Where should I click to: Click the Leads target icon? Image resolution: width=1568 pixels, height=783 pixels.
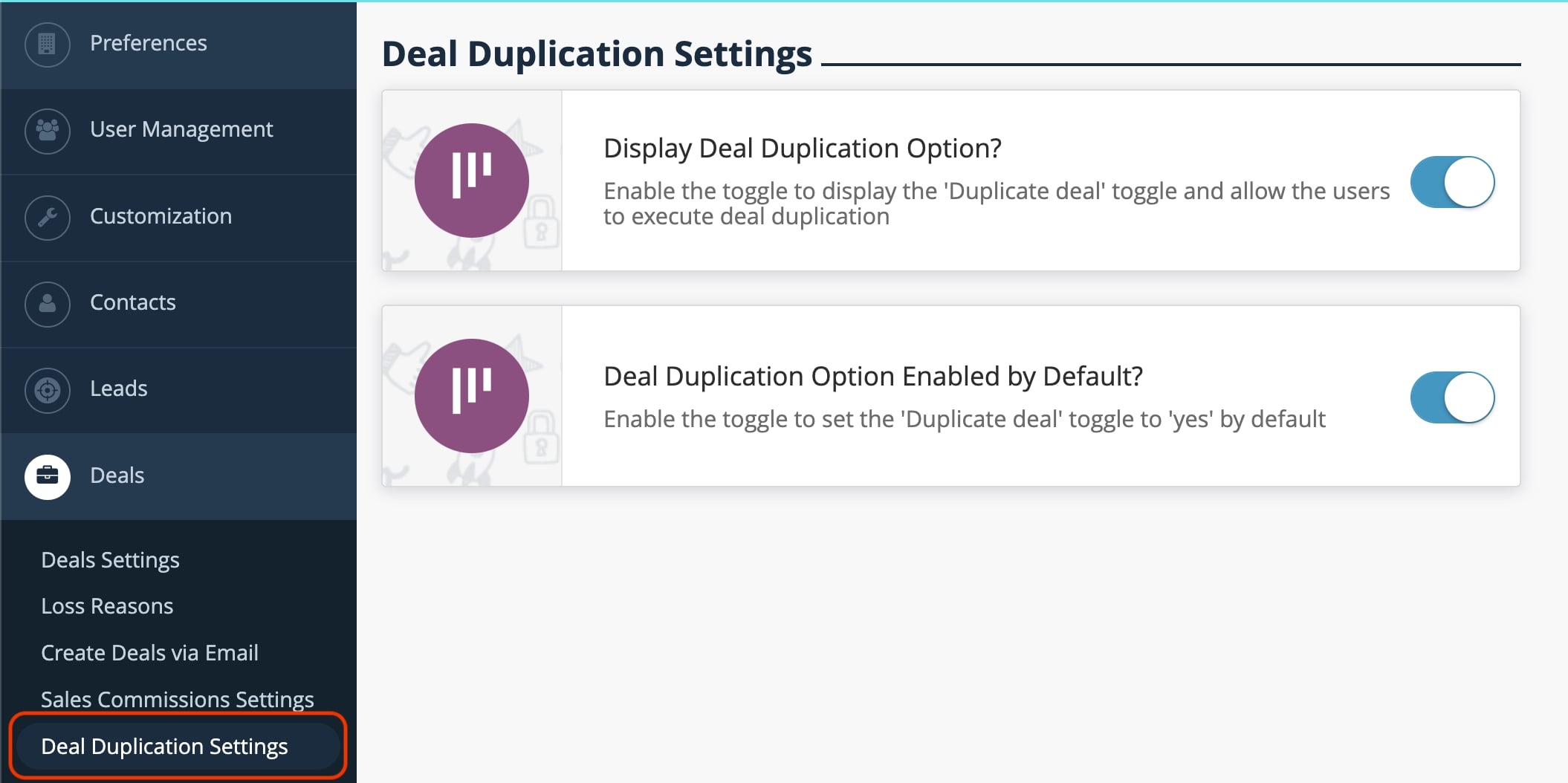47,389
